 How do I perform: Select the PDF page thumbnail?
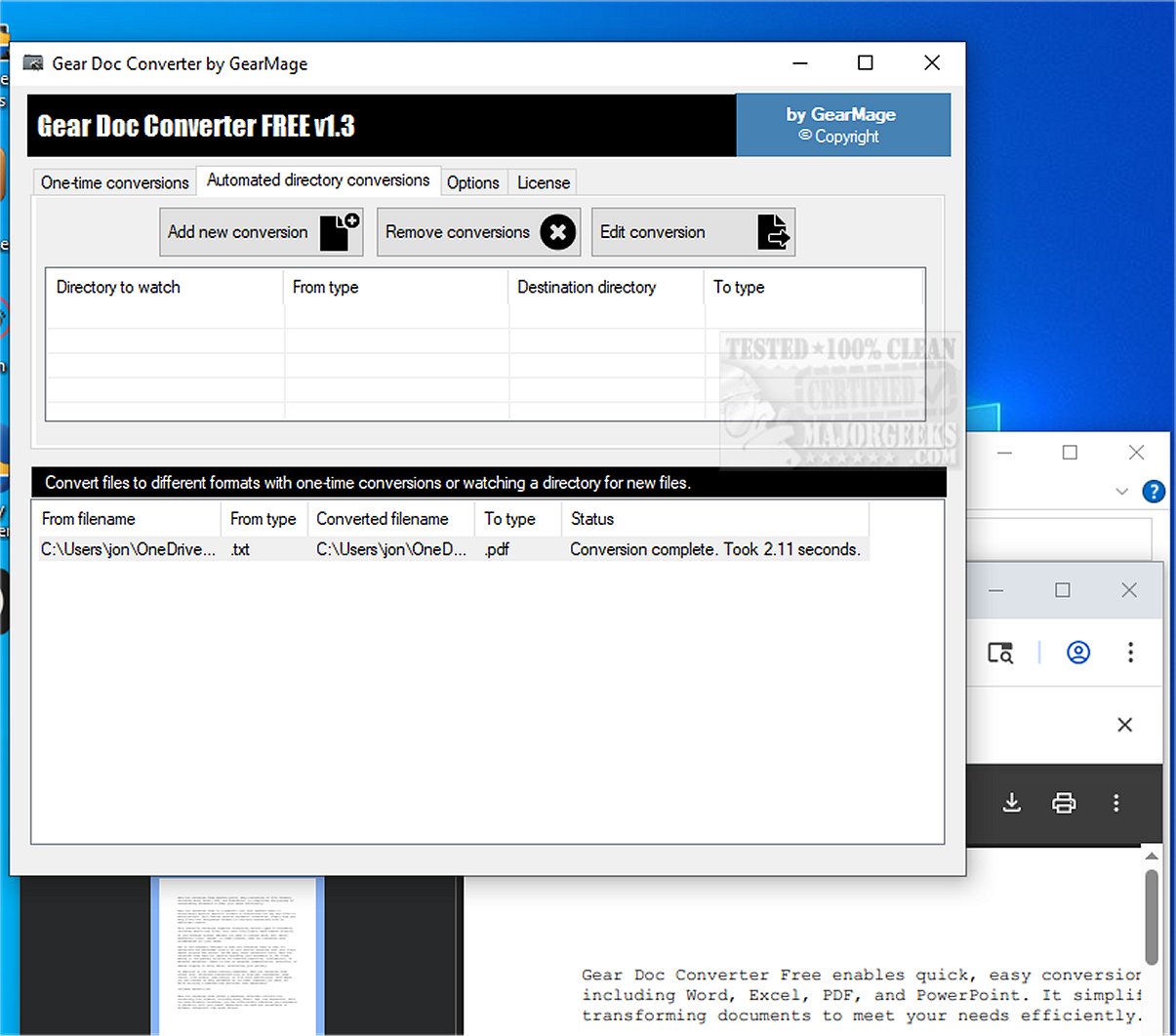(x=237, y=956)
